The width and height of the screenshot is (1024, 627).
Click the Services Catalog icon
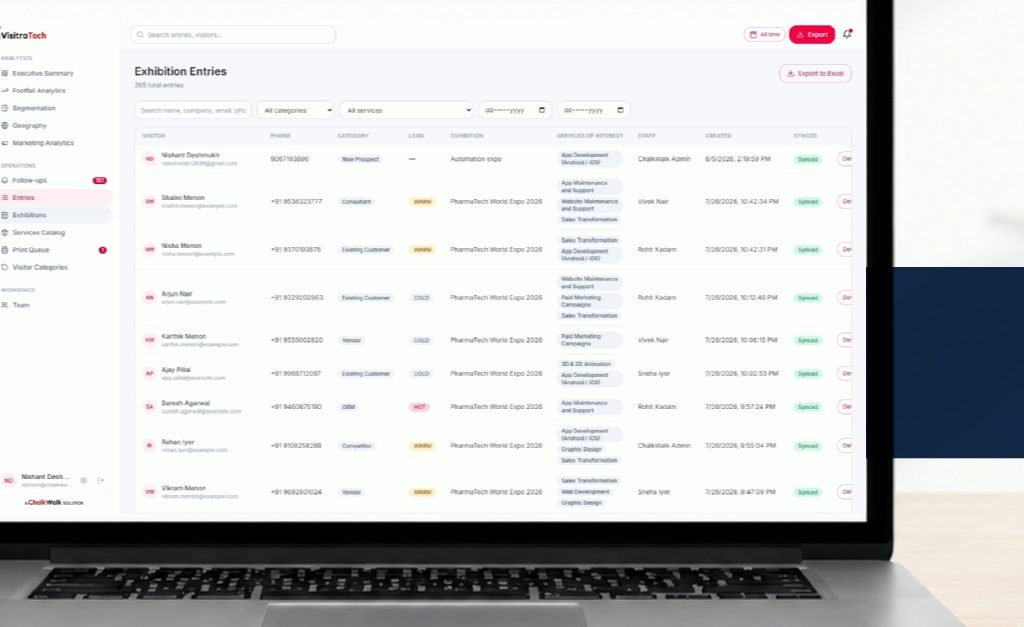click(5, 233)
